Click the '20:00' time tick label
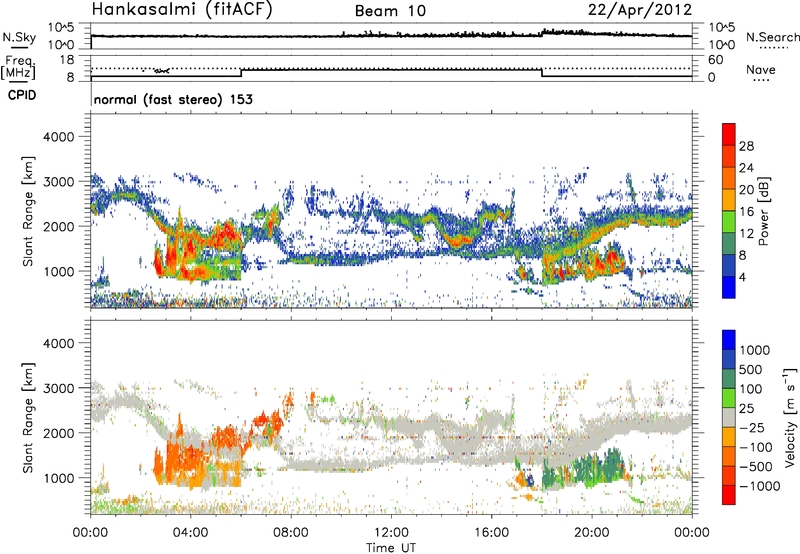This screenshot has width=800, height=554. point(591,532)
